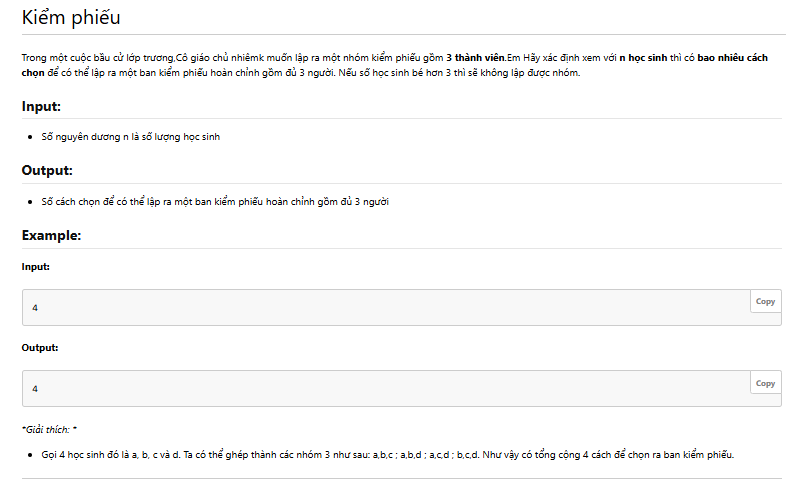
Task: Click the 'Số cách chọn' output bullet line
Action: (x=215, y=202)
